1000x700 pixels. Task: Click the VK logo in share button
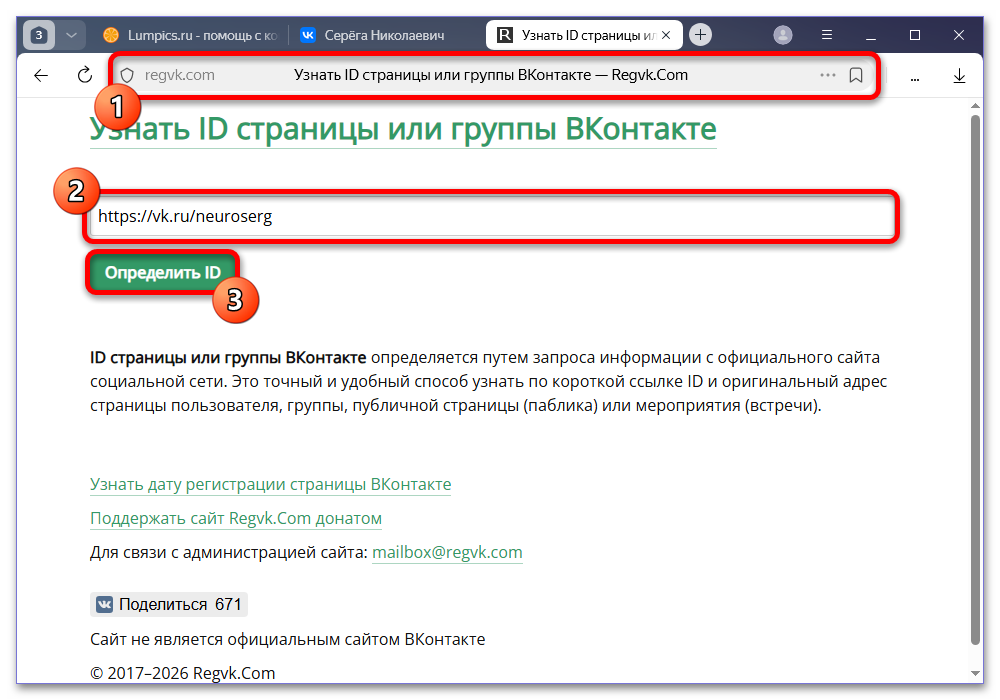point(104,604)
